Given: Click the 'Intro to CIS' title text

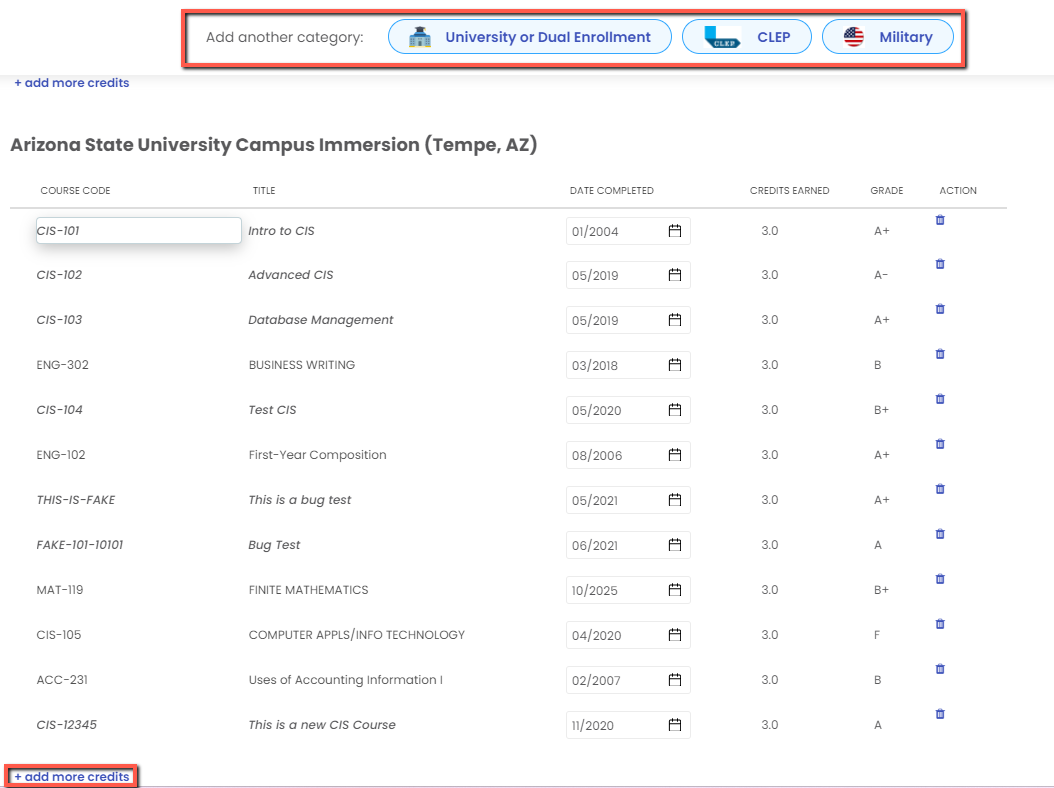Looking at the screenshot, I should (x=281, y=231).
